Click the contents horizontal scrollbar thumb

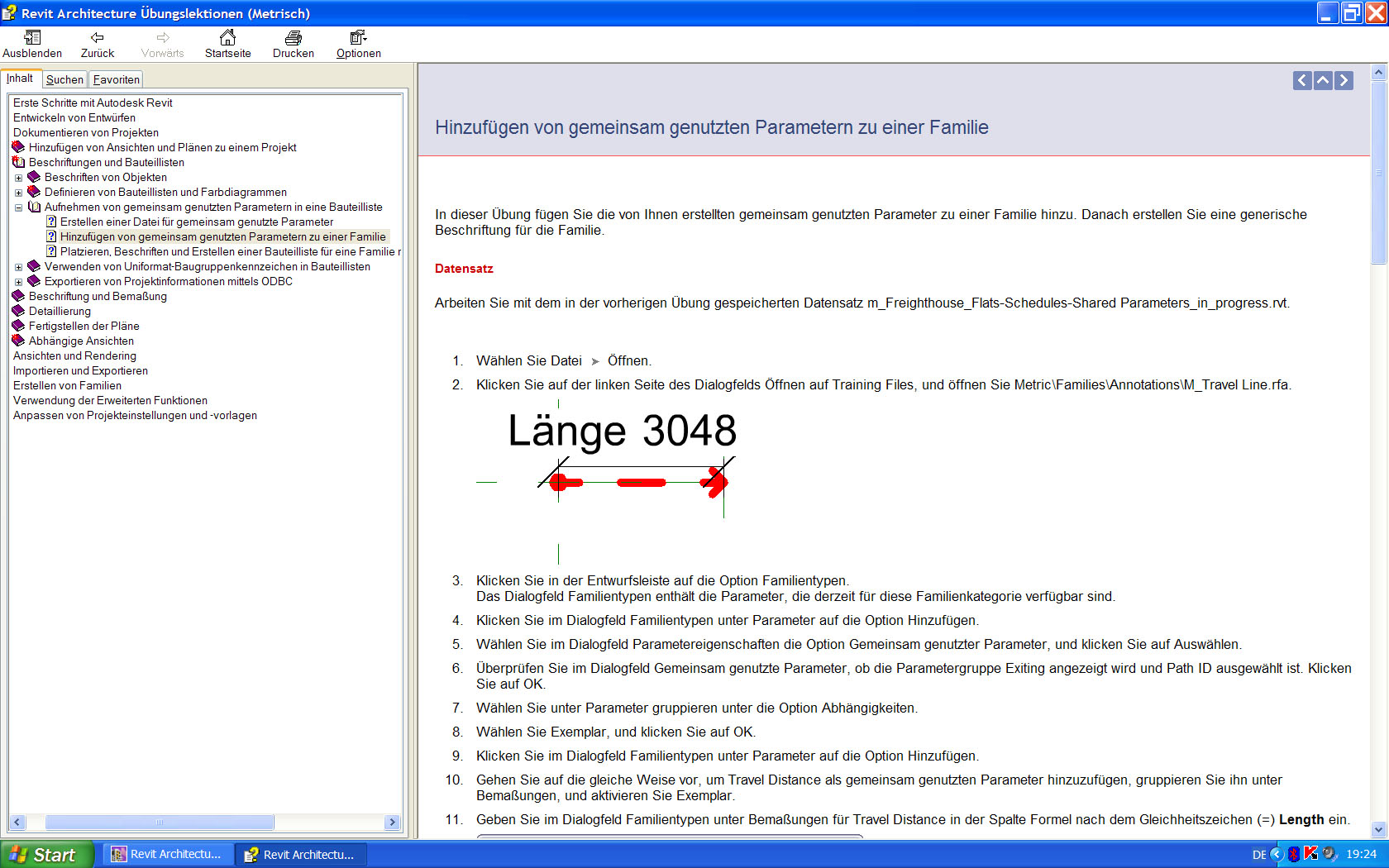tap(160, 823)
